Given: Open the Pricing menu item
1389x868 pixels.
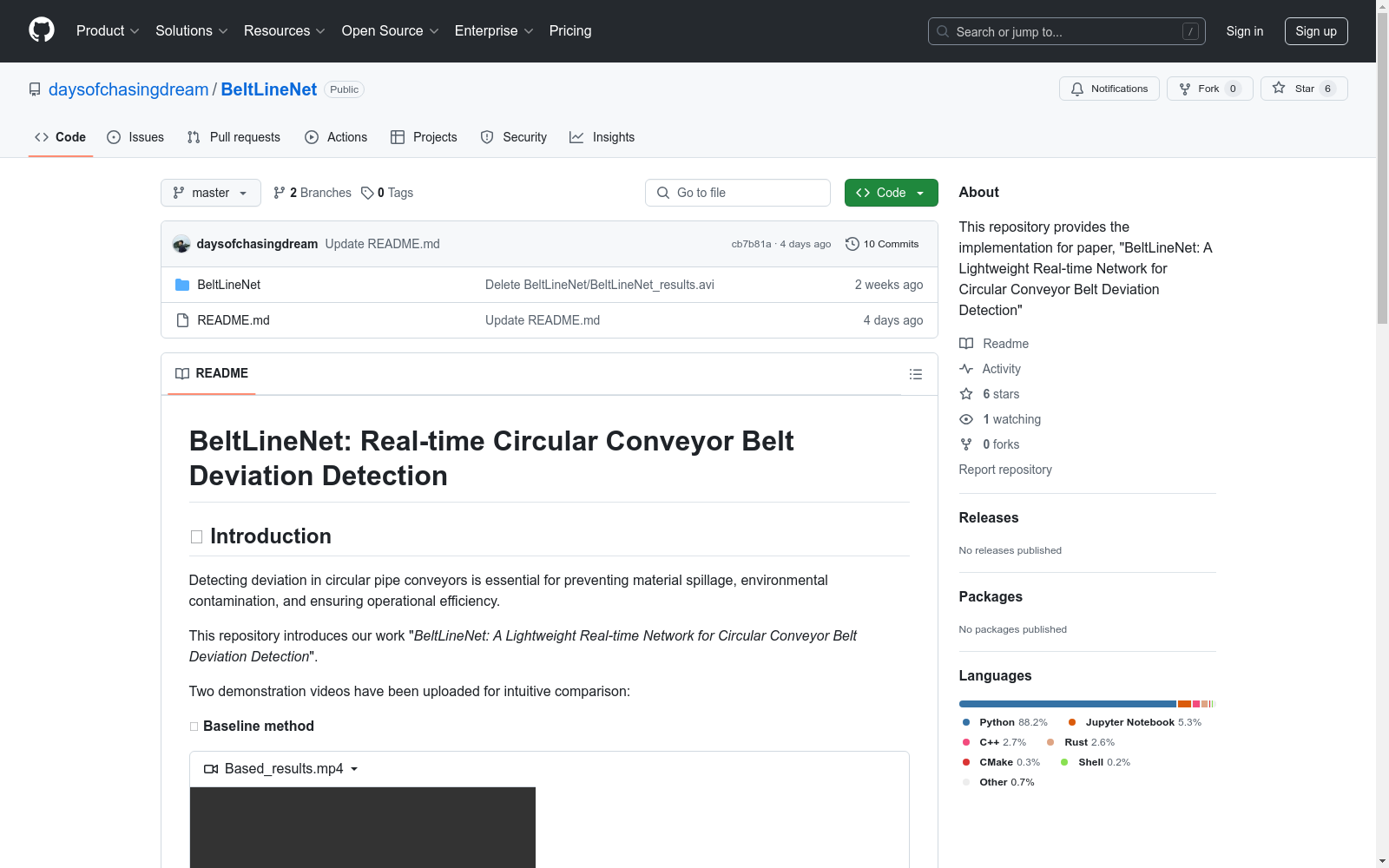Looking at the screenshot, I should point(570,31).
